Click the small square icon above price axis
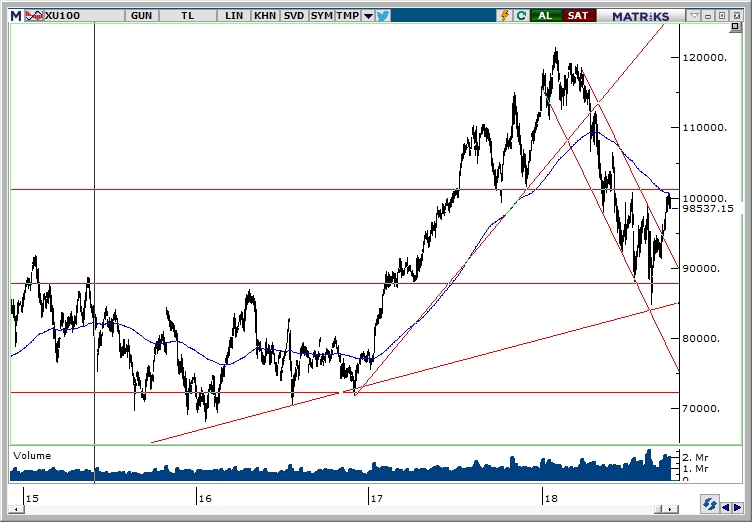The height and width of the screenshot is (522, 752). click(x=735, y=27)
